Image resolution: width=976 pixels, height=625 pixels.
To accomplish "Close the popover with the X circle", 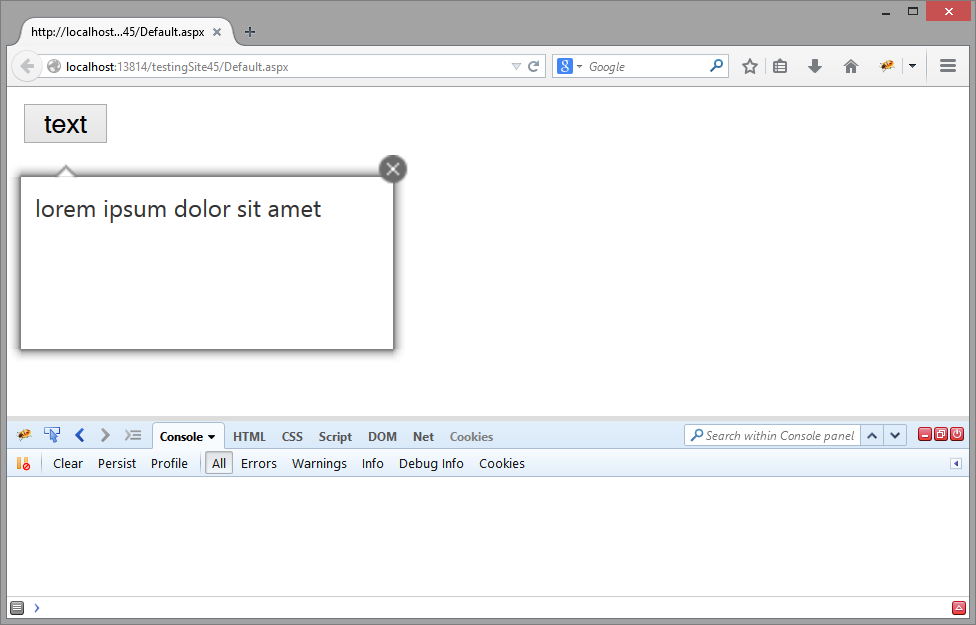I will coord(393,169).
